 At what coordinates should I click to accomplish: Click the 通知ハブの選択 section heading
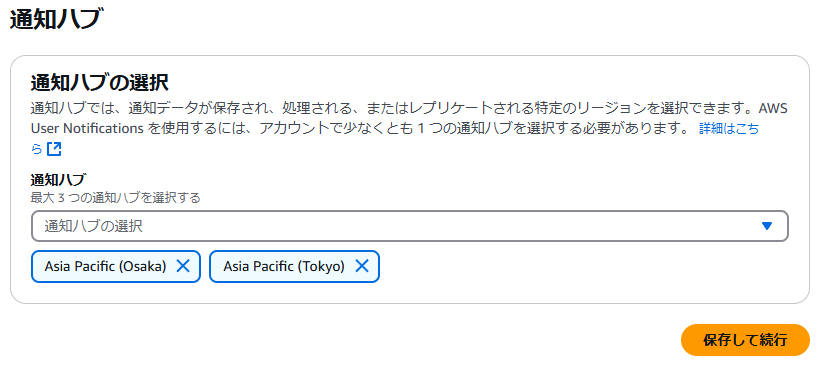100,83
